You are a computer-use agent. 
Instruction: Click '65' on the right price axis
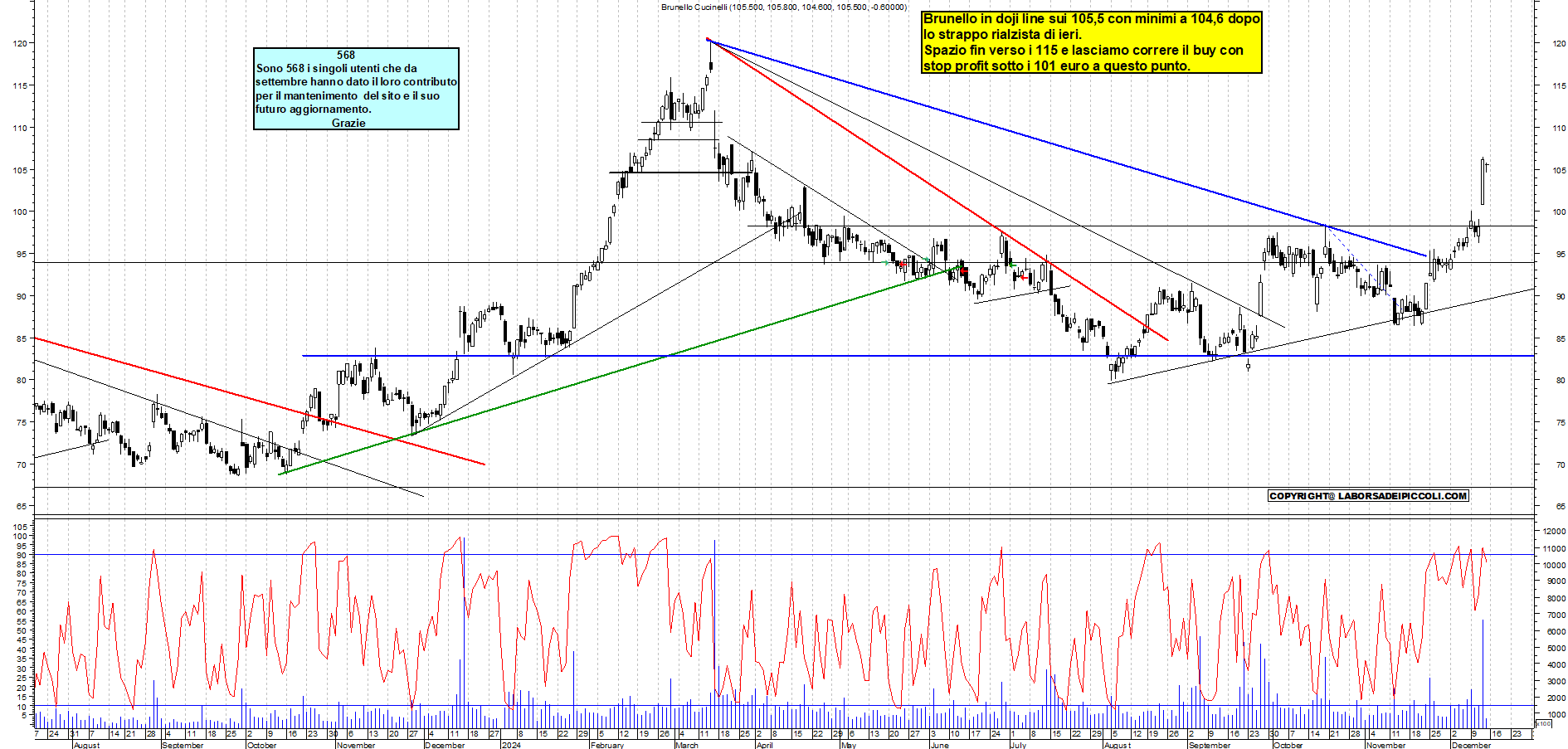pos(1561,506)
